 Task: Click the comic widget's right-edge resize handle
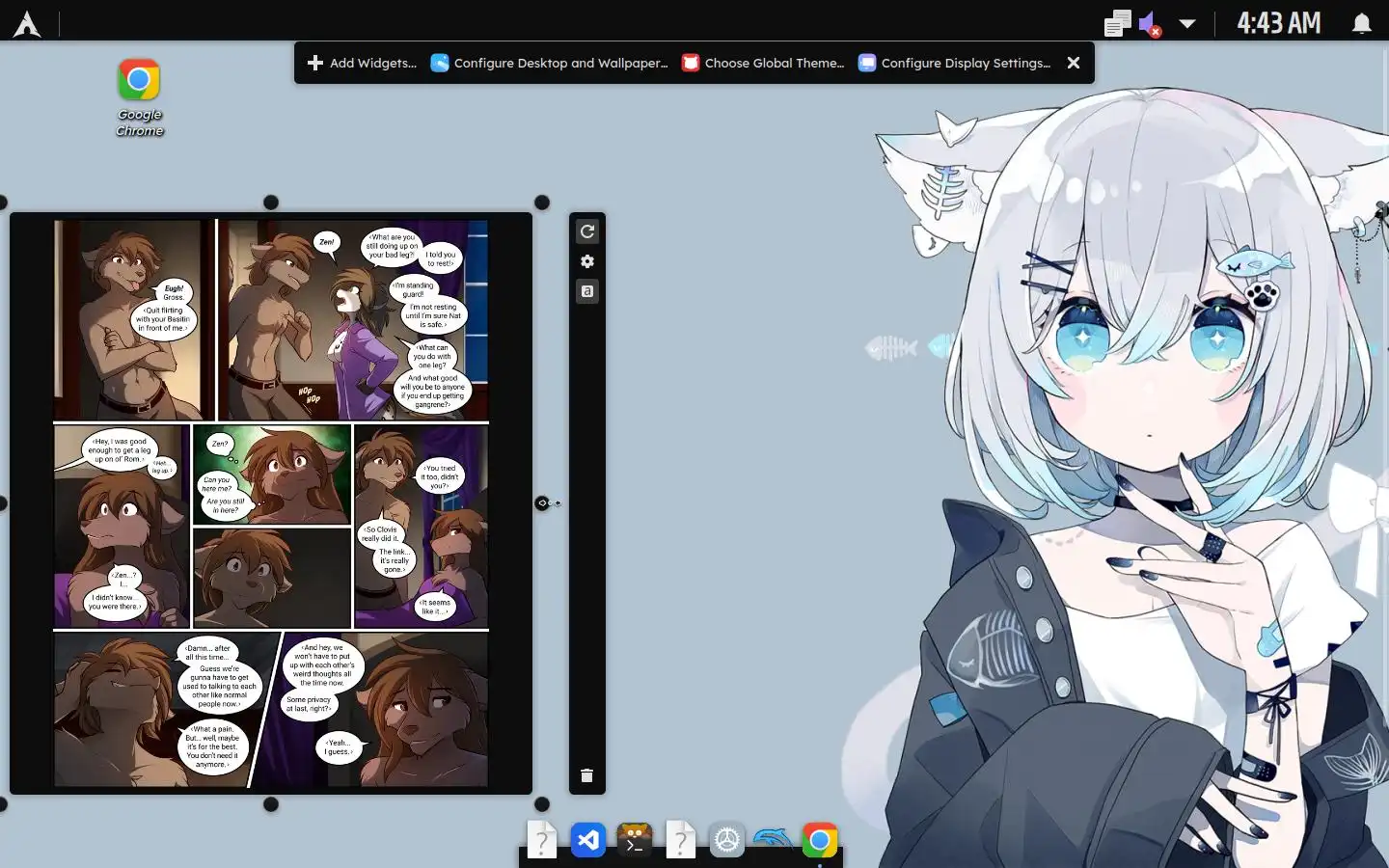pos(542,503)
